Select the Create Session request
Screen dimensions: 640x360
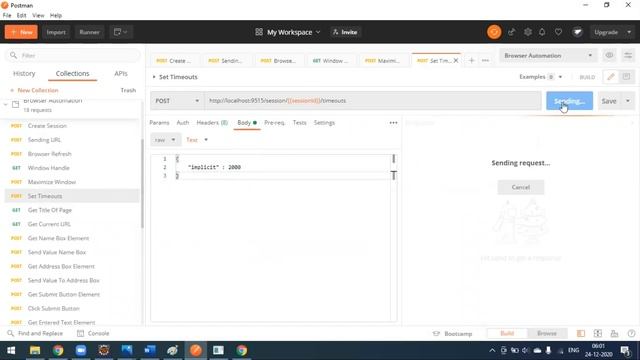[x=72, y=126]
